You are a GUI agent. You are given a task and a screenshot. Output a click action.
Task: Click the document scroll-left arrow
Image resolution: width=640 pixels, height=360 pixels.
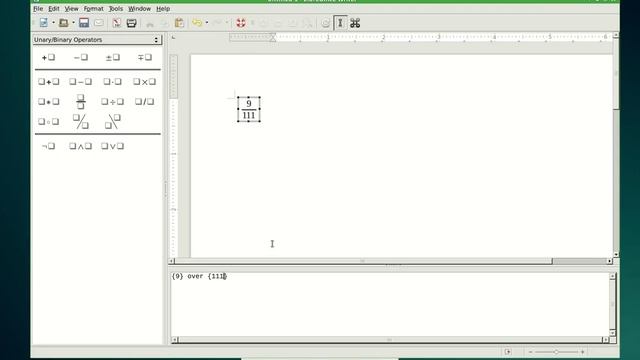click(x=172, y=261)
